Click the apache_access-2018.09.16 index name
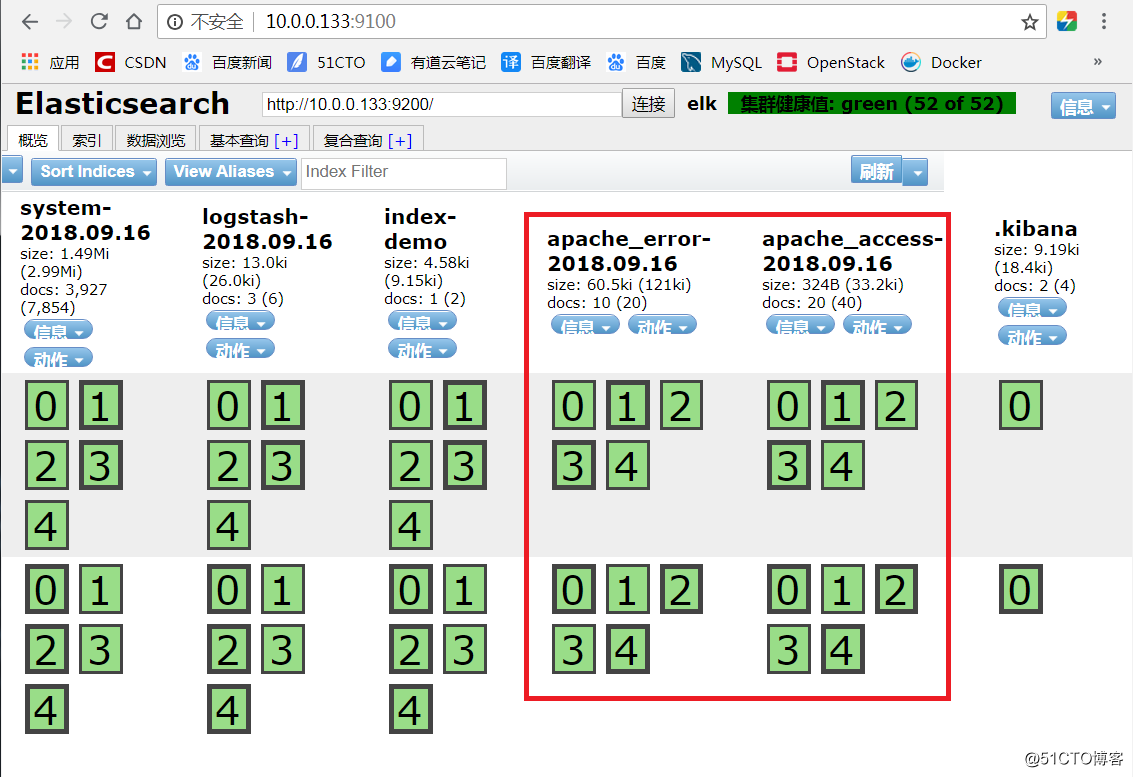 tap(853, 251)
